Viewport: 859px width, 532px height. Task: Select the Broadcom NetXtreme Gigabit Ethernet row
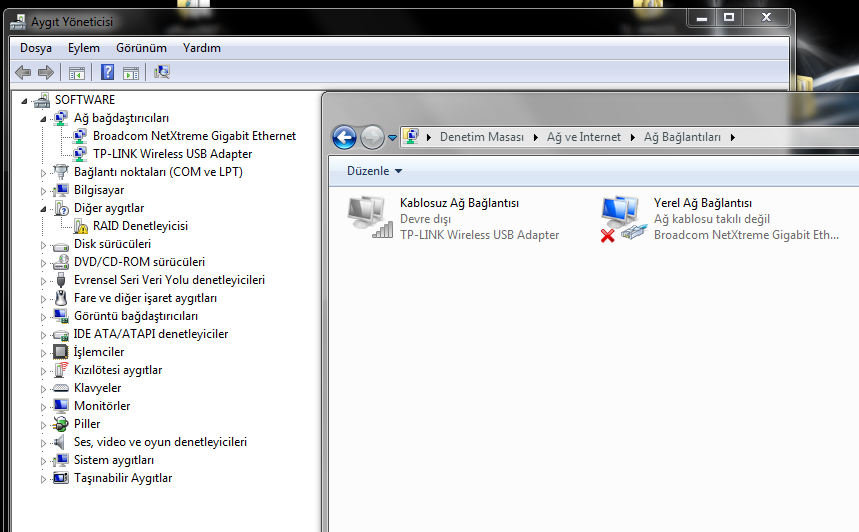[x=194, y=136]
